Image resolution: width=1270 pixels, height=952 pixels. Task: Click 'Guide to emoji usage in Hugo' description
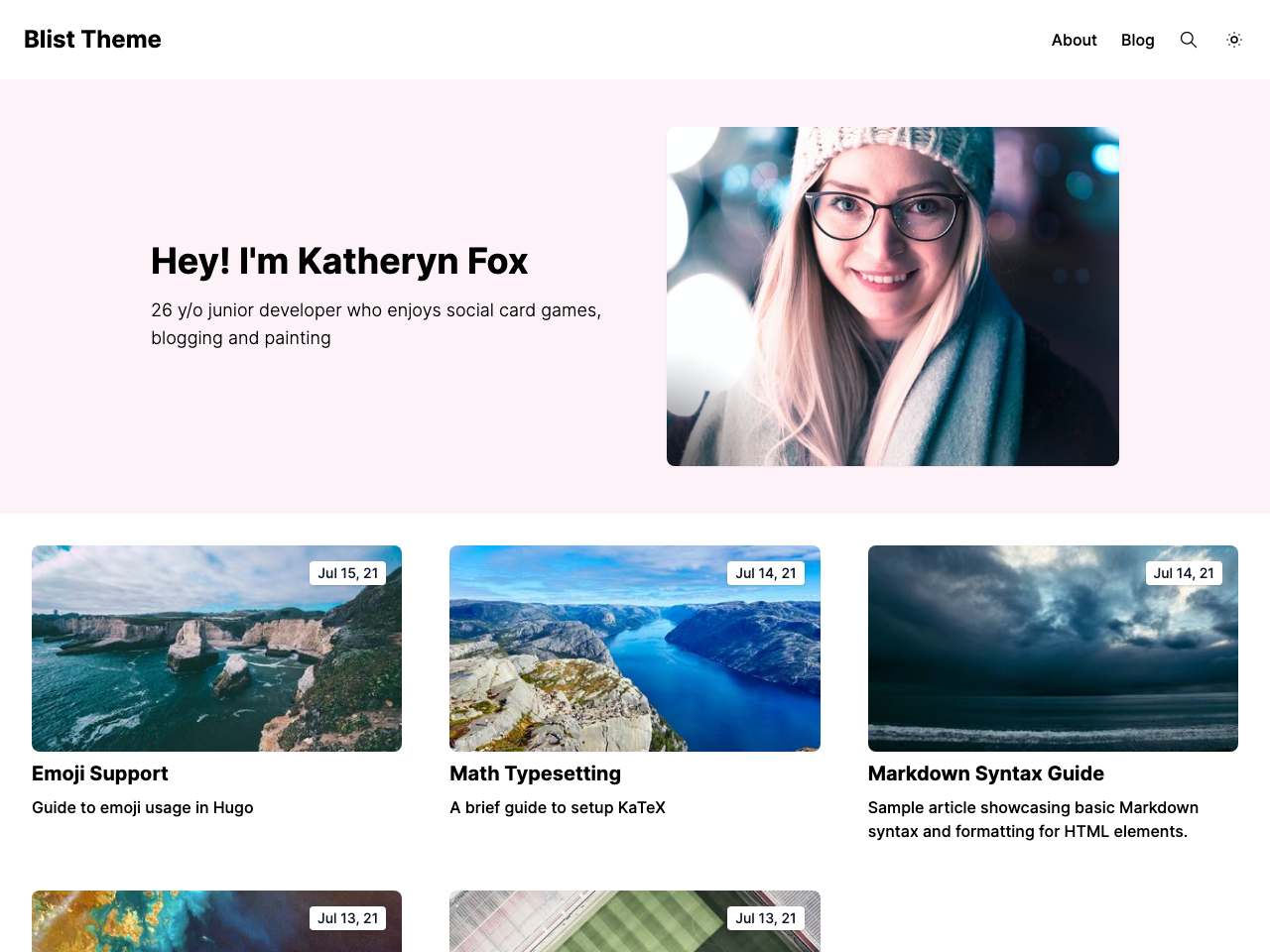[x=143, y=807]
